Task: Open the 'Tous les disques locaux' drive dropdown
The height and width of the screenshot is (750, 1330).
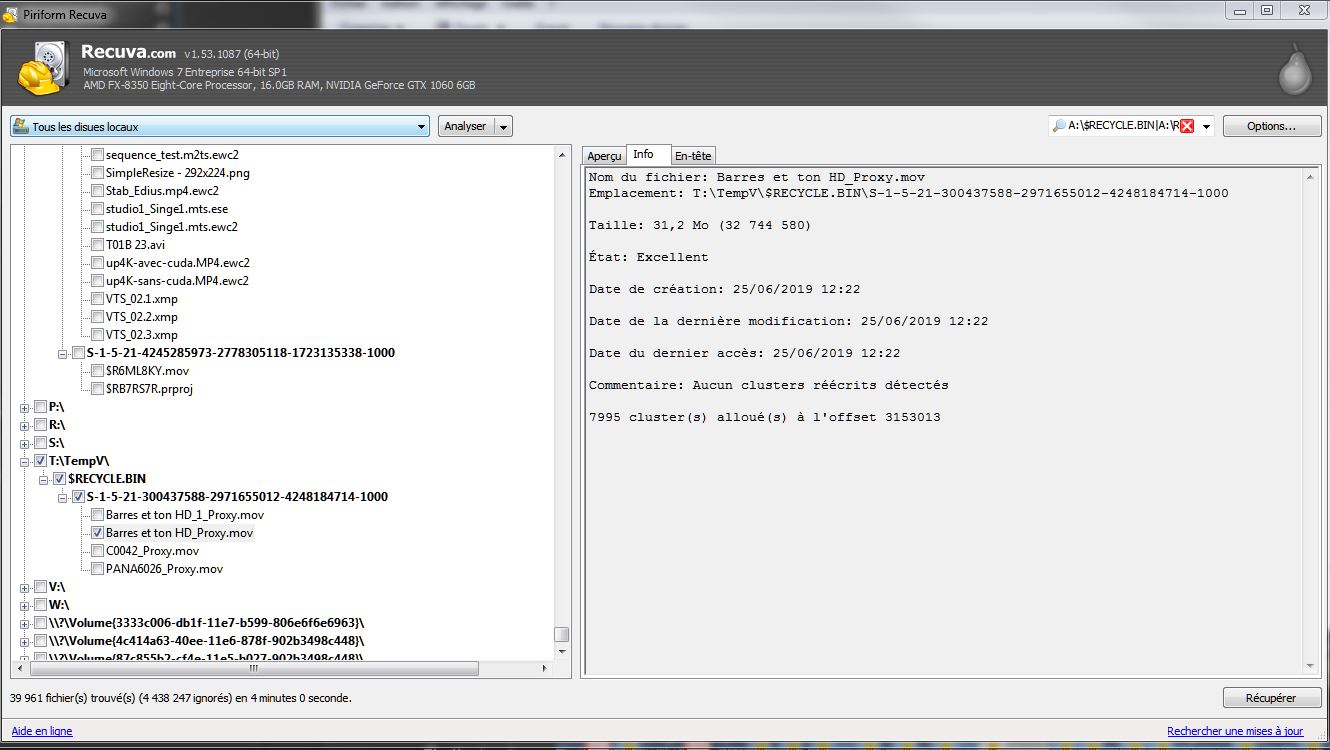Action: click(x=220, y=127)
